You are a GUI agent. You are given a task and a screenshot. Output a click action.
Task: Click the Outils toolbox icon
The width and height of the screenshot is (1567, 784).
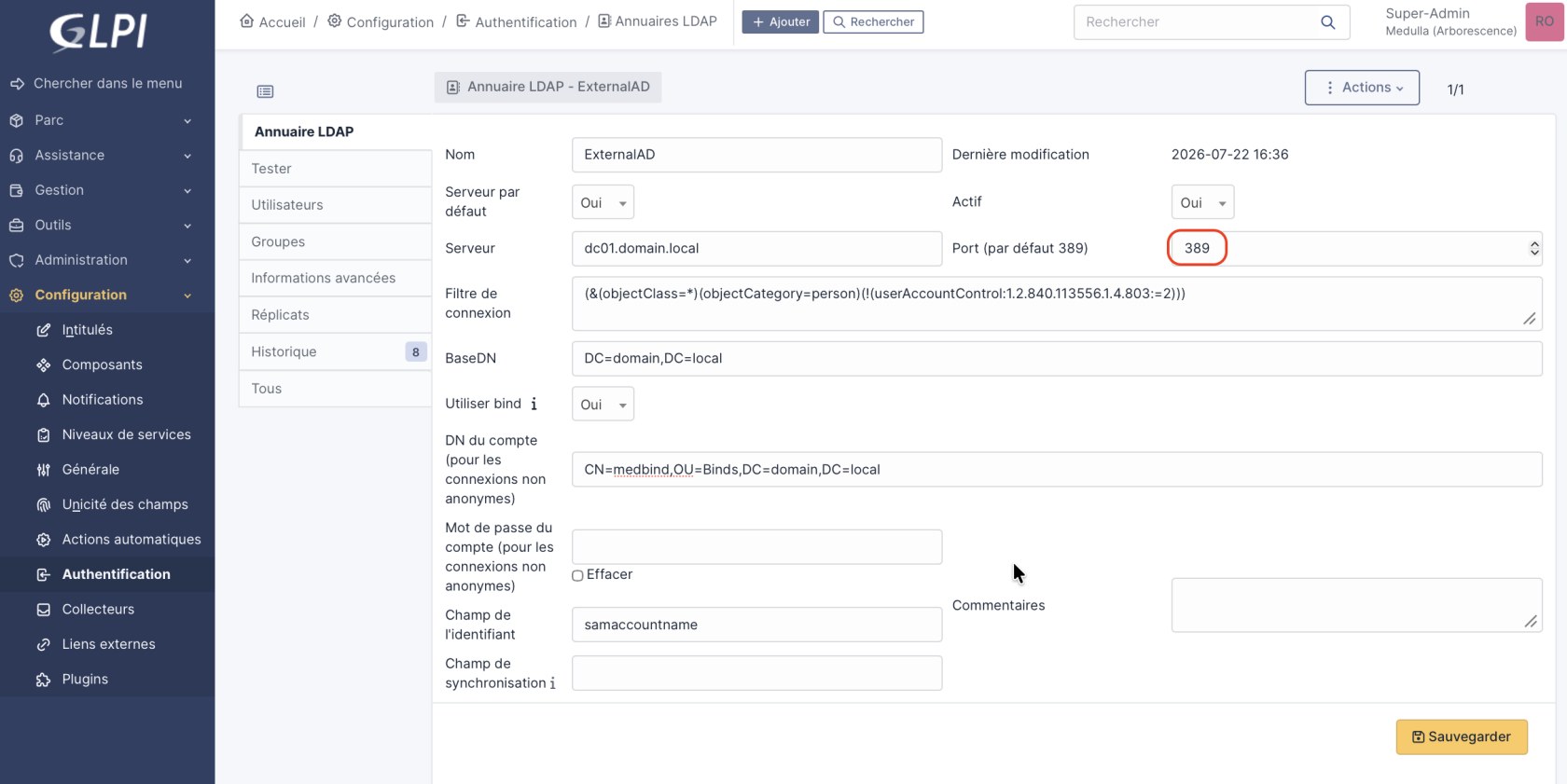[16, 226]
